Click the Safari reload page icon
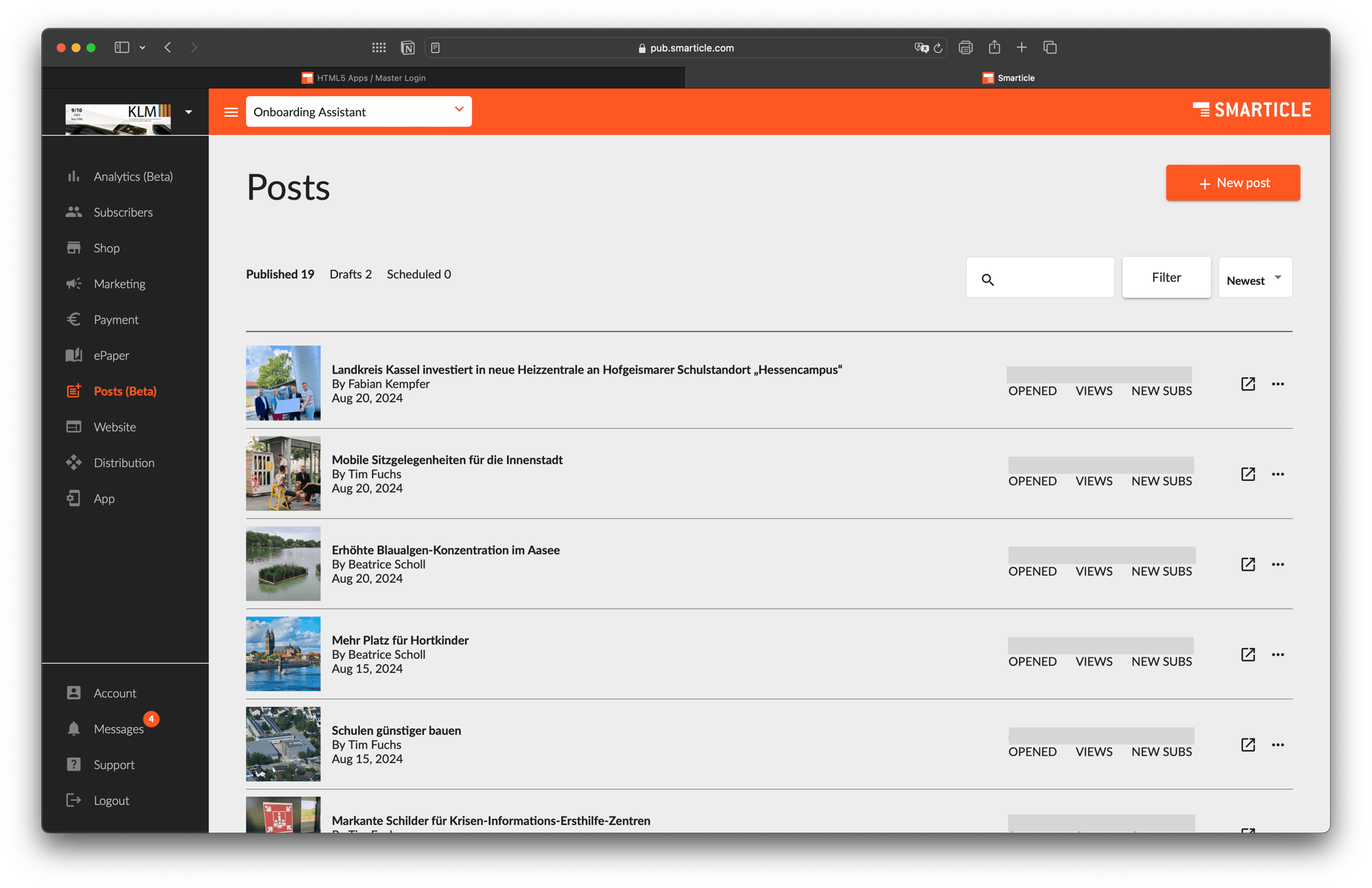The width and height of the screenshot is (1372, 888). 938,48
